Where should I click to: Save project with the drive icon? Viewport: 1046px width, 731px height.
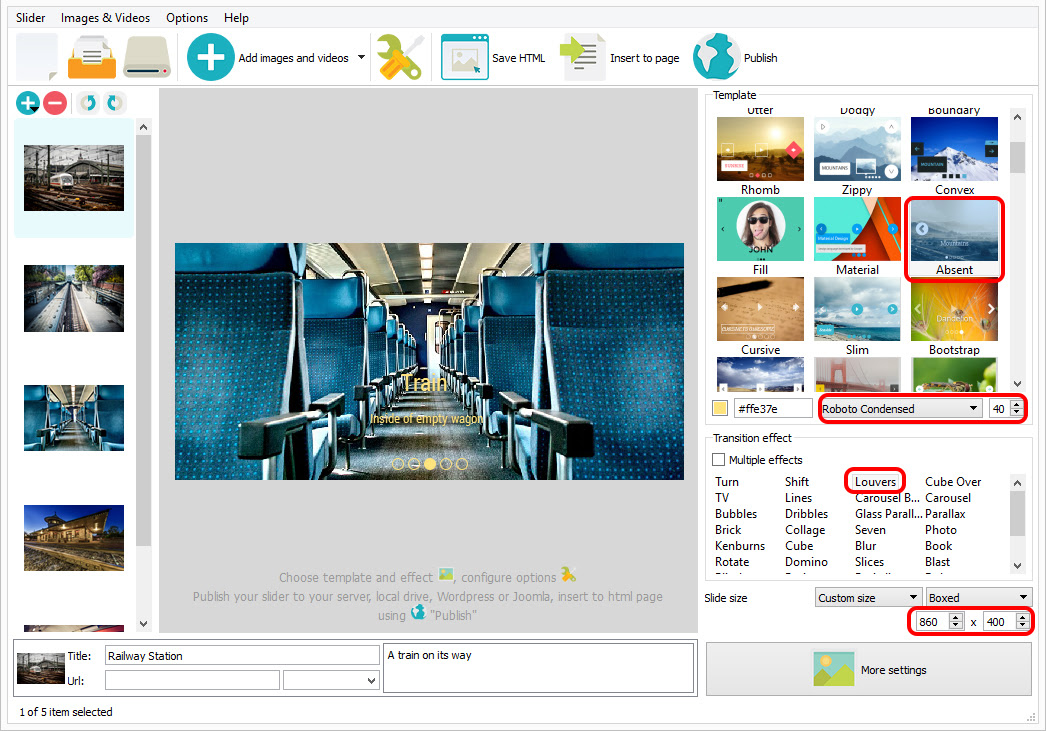click(x=147, y=57)
